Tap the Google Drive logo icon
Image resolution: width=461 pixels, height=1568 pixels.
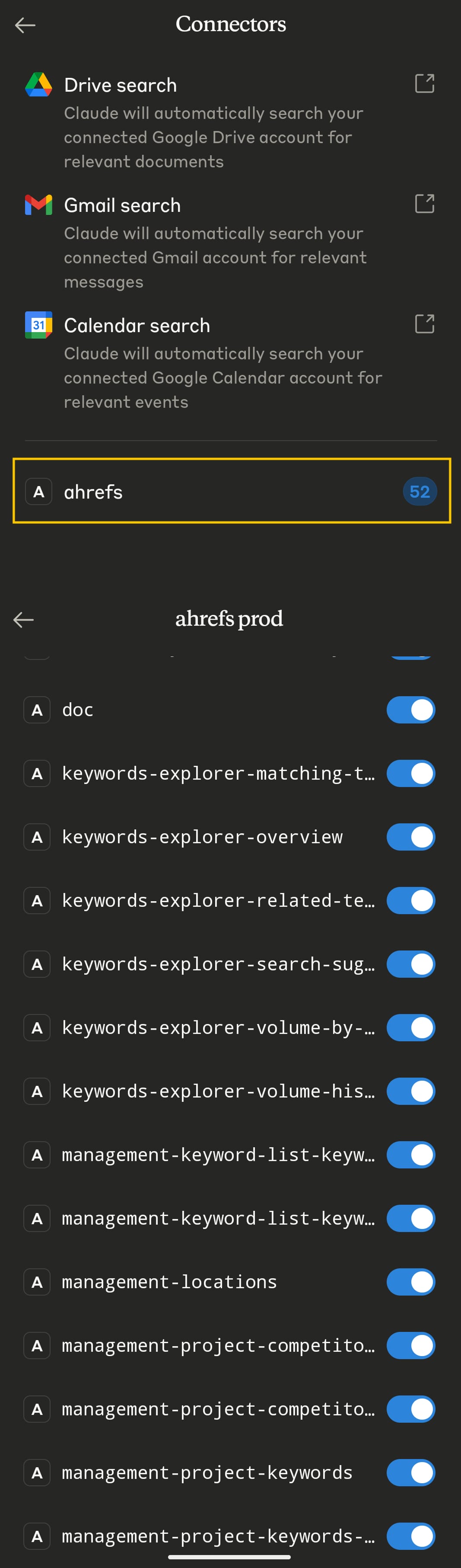(x=38, y=85)
